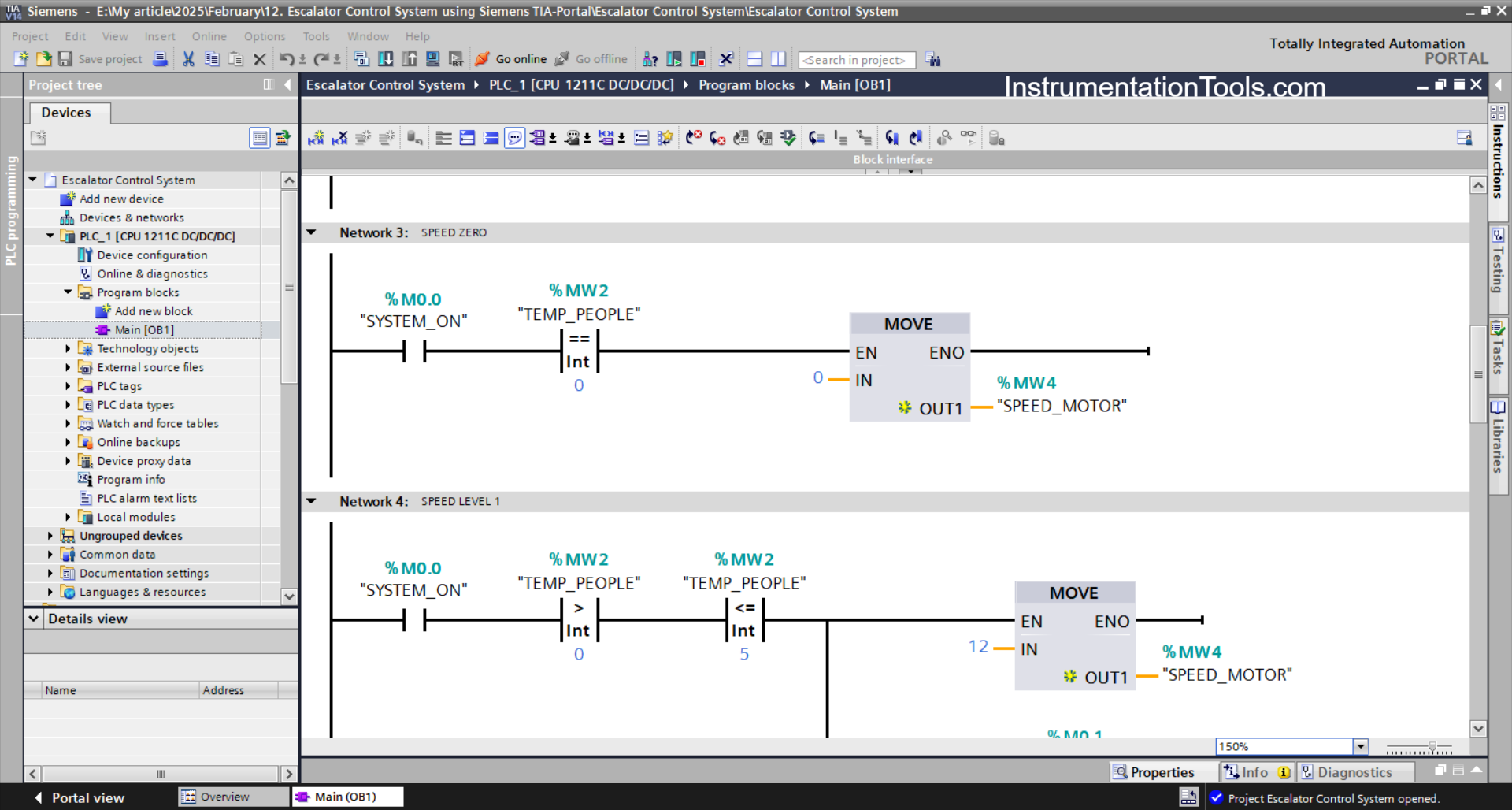Click the Cut scissors icon
Image resolution: width=1512 pixels, height=810 pixels.
point(188,59)
